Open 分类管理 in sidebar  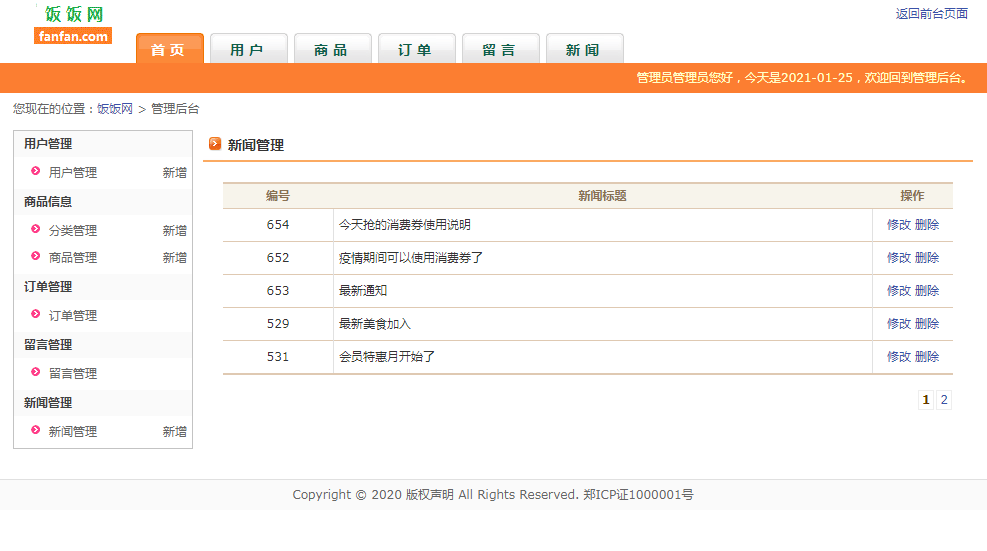[73, 230]
